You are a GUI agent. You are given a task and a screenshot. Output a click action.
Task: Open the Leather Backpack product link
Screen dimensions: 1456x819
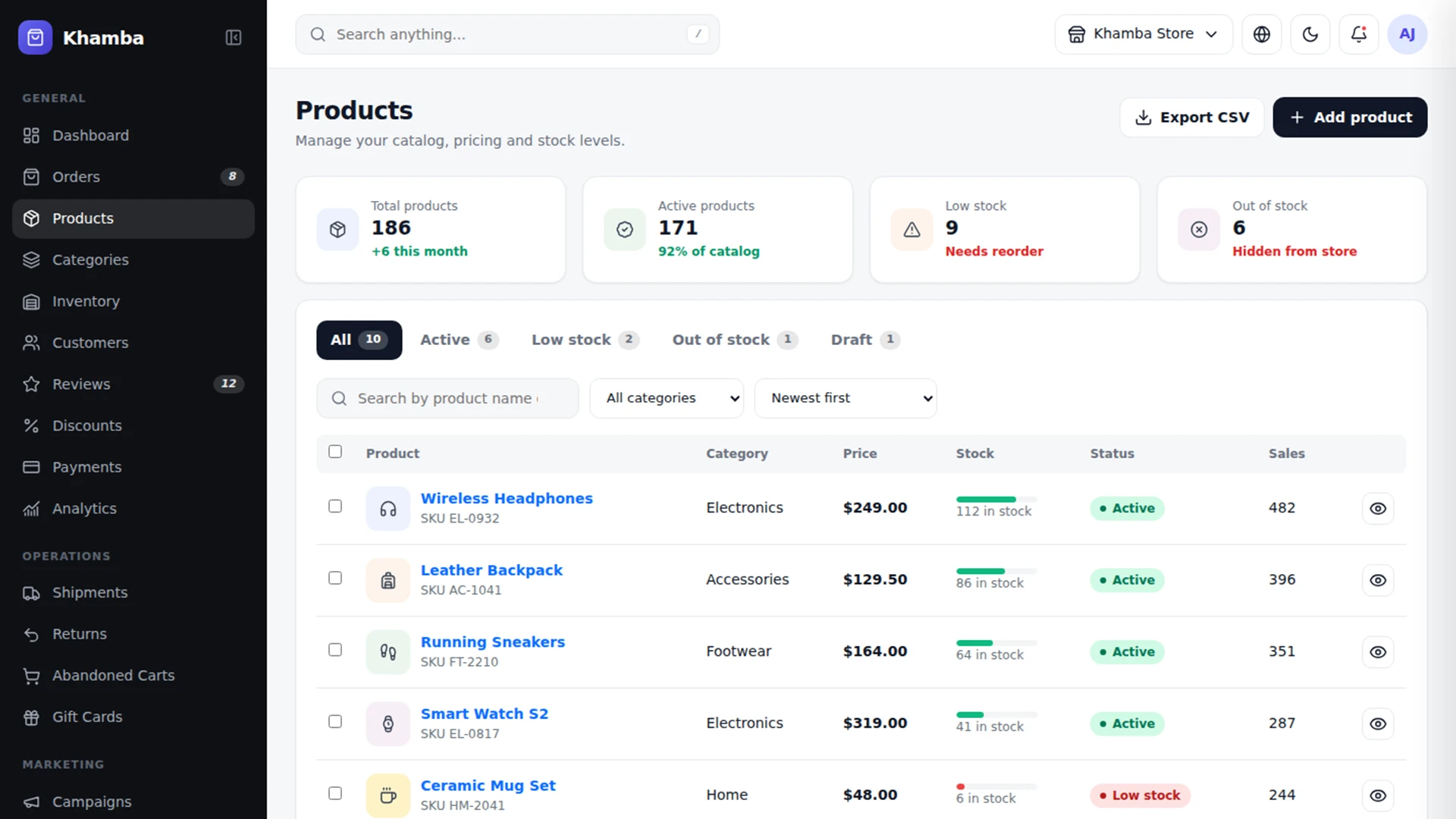tap(491, 570)
